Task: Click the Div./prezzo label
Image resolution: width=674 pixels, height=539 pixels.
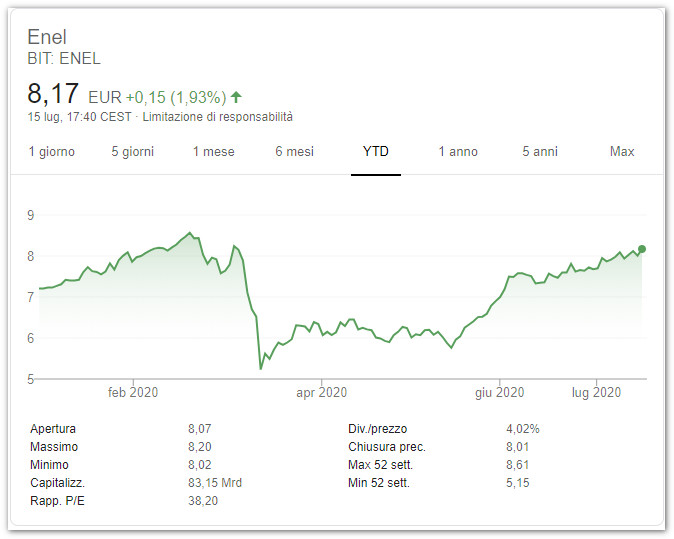Action: [x=377, y=429]
